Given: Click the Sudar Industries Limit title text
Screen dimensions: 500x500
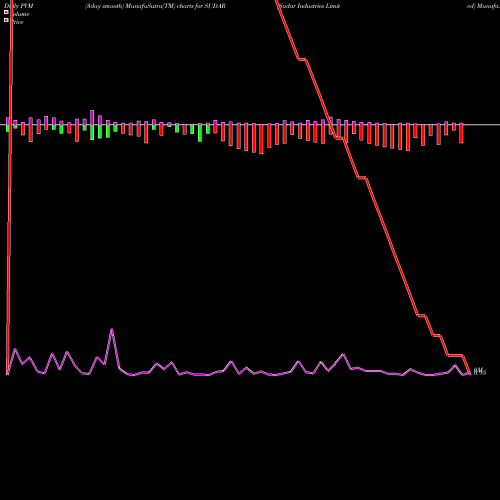Looking at the screenshot, I should 310,6.
